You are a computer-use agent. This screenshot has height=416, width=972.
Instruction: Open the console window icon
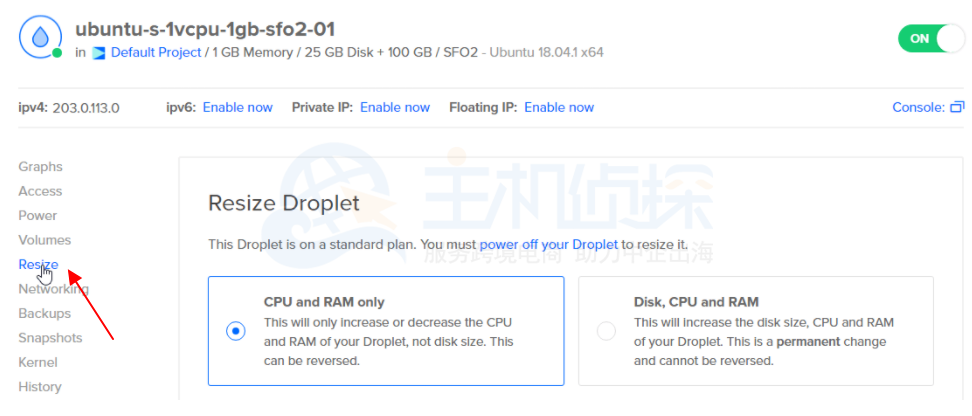957,107
